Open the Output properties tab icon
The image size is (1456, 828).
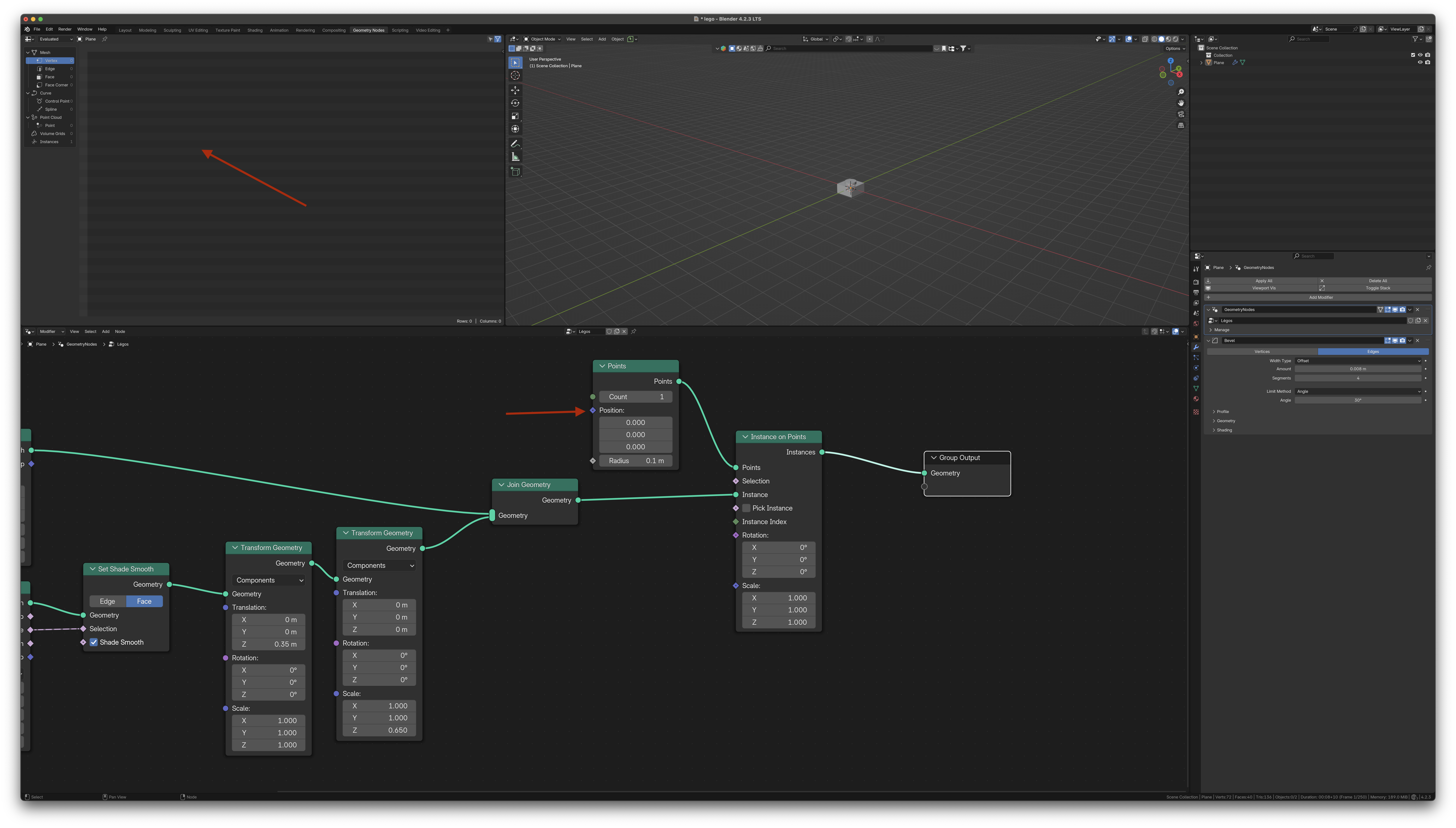click(1196, 292)
